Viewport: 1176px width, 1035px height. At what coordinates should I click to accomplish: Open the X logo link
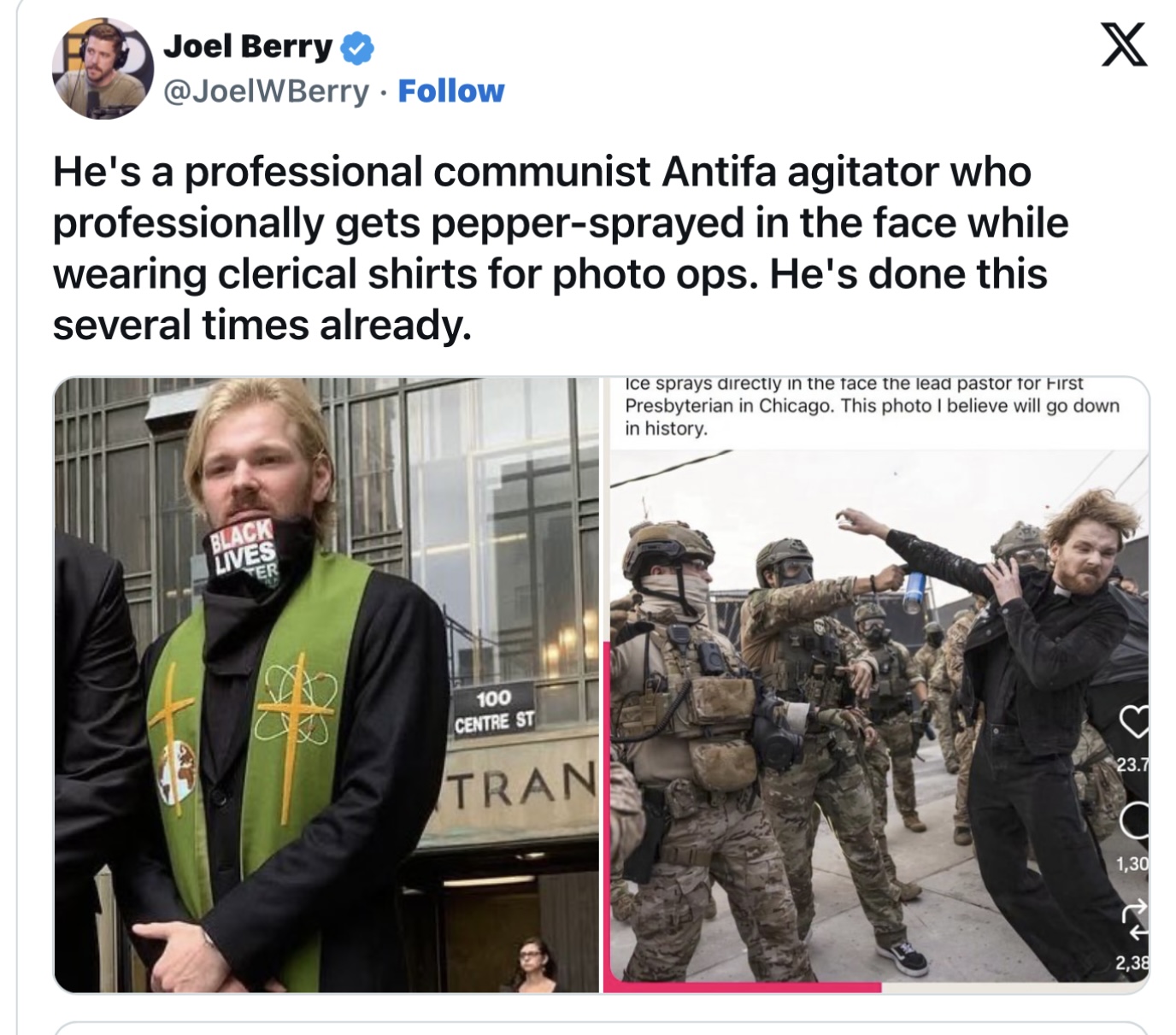[1123, 44]
